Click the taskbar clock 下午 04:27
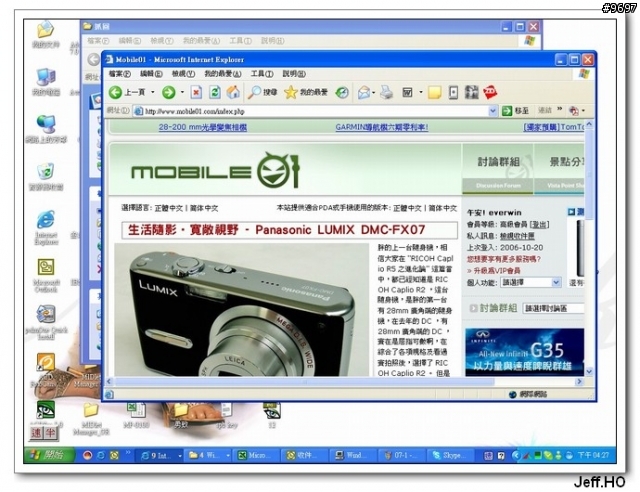 coord(593,455)
